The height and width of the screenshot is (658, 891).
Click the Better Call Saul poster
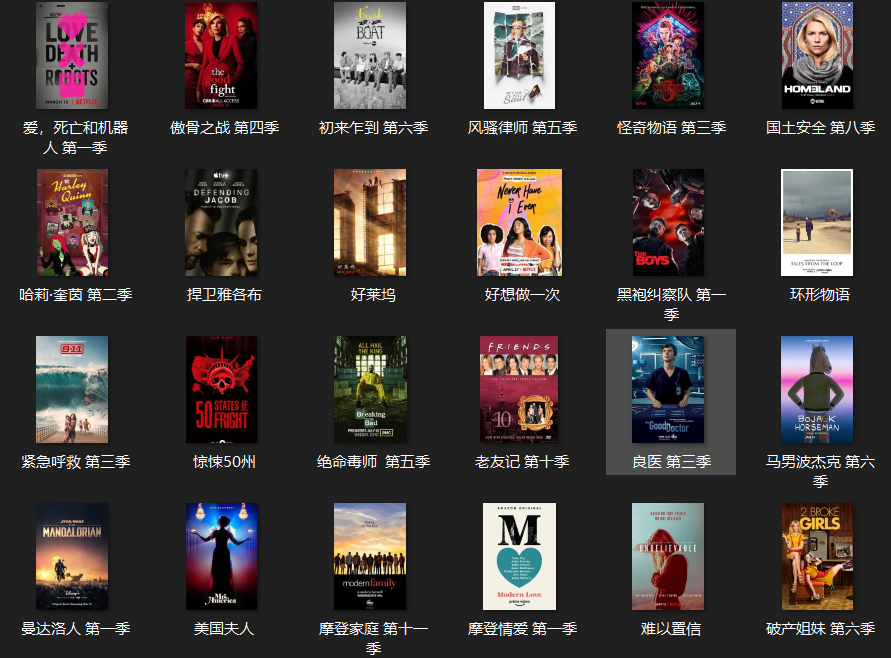519,55
